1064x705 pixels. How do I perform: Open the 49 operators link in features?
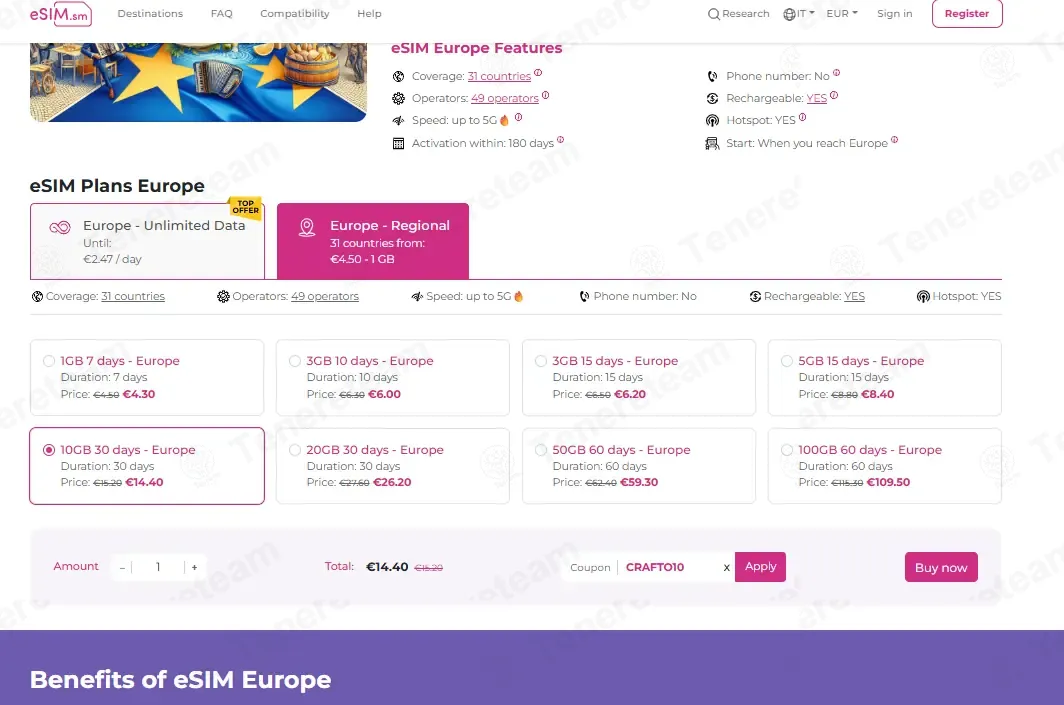(x=505, y=98)
